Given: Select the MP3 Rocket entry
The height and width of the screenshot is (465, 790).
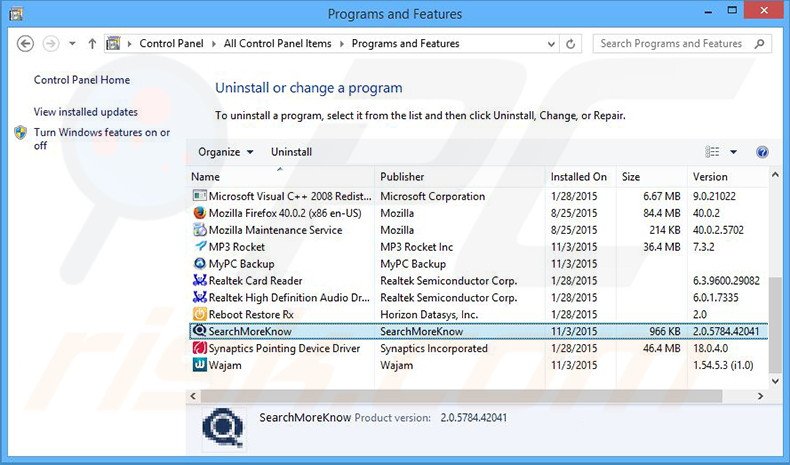Looking at the screenshot, I should 237,247.
